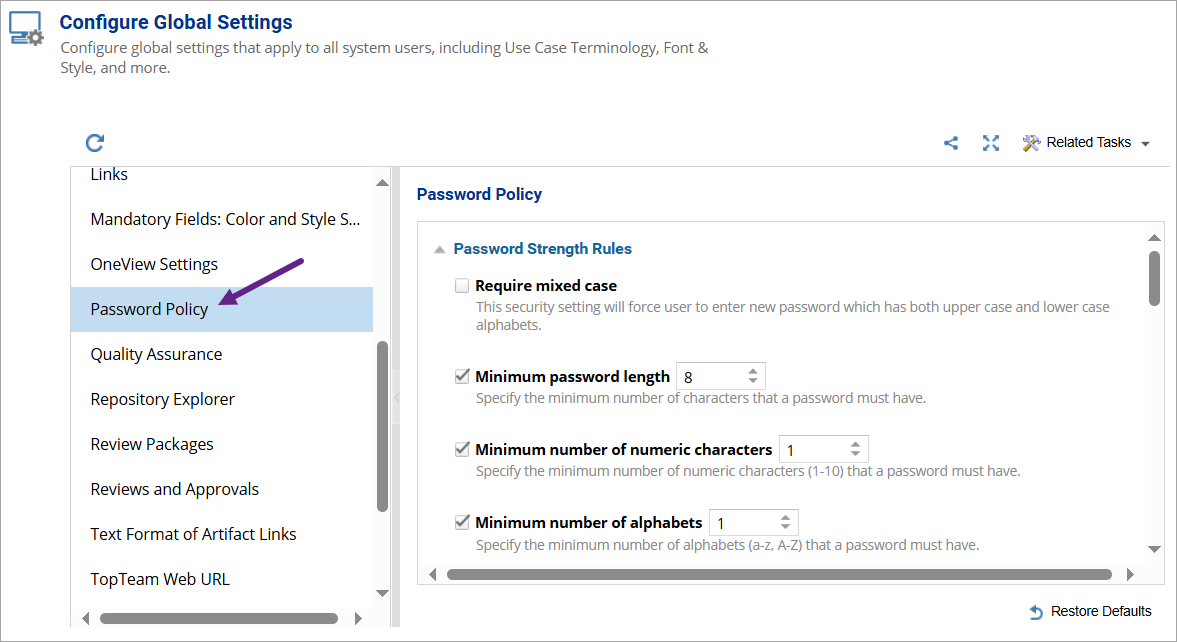Select Quality Assurance in settings list
The height and width of the screenshot is (642, 1177).
click(156, 354)
